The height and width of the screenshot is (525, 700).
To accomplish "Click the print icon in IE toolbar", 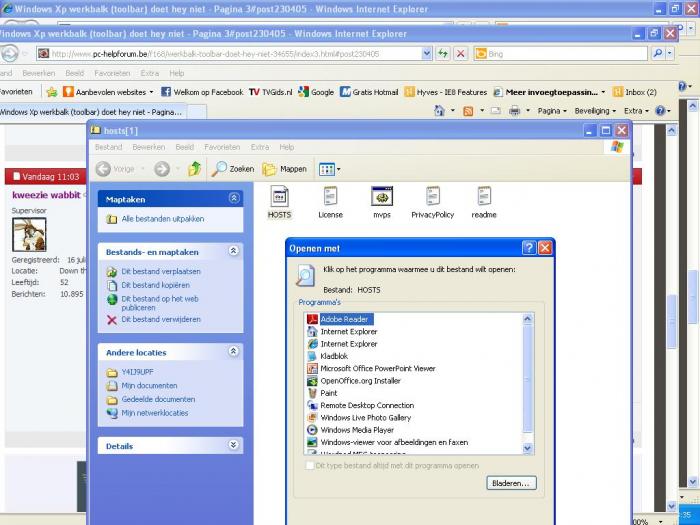I will tap(514, 111).
